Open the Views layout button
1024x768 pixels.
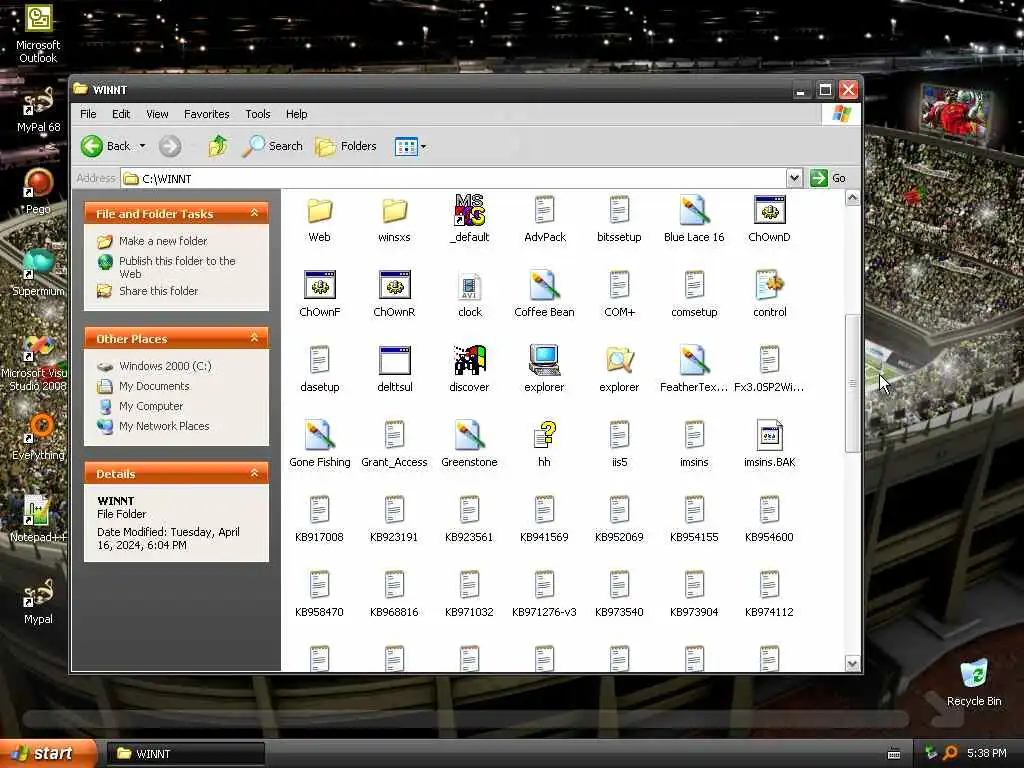406,146
